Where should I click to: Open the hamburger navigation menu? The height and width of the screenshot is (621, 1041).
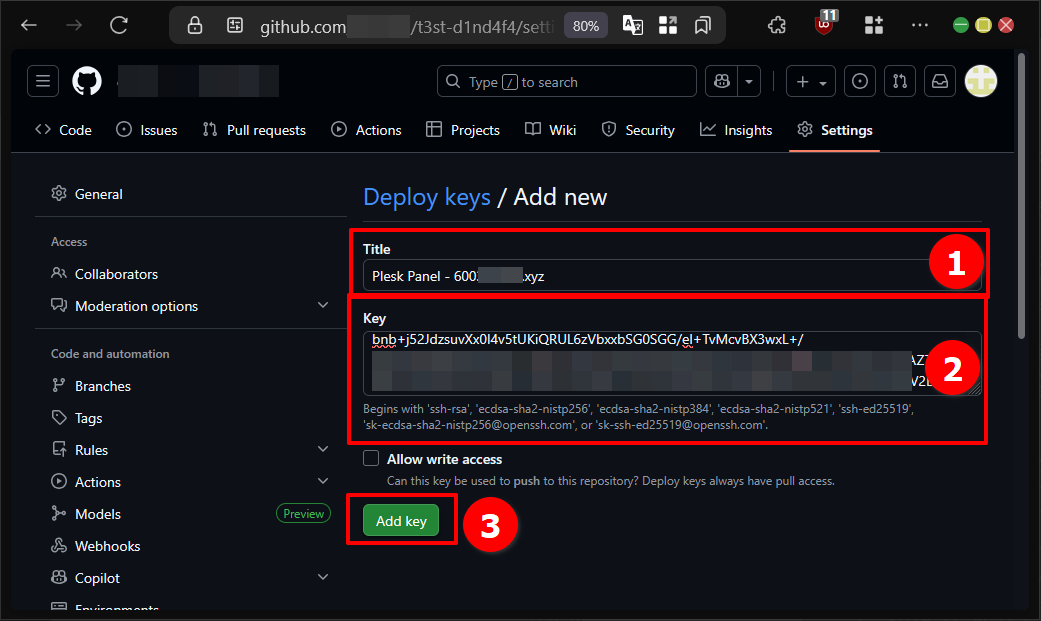click(43, 82)
